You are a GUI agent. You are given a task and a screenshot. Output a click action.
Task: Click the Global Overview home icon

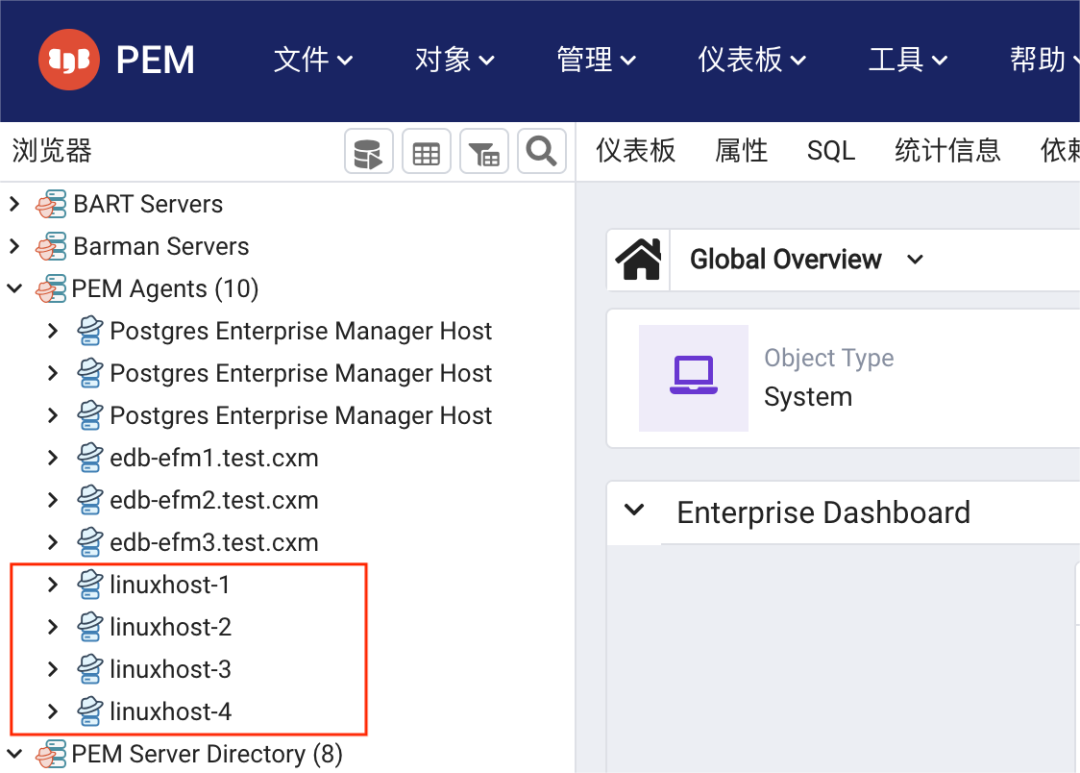coord(638,260)
